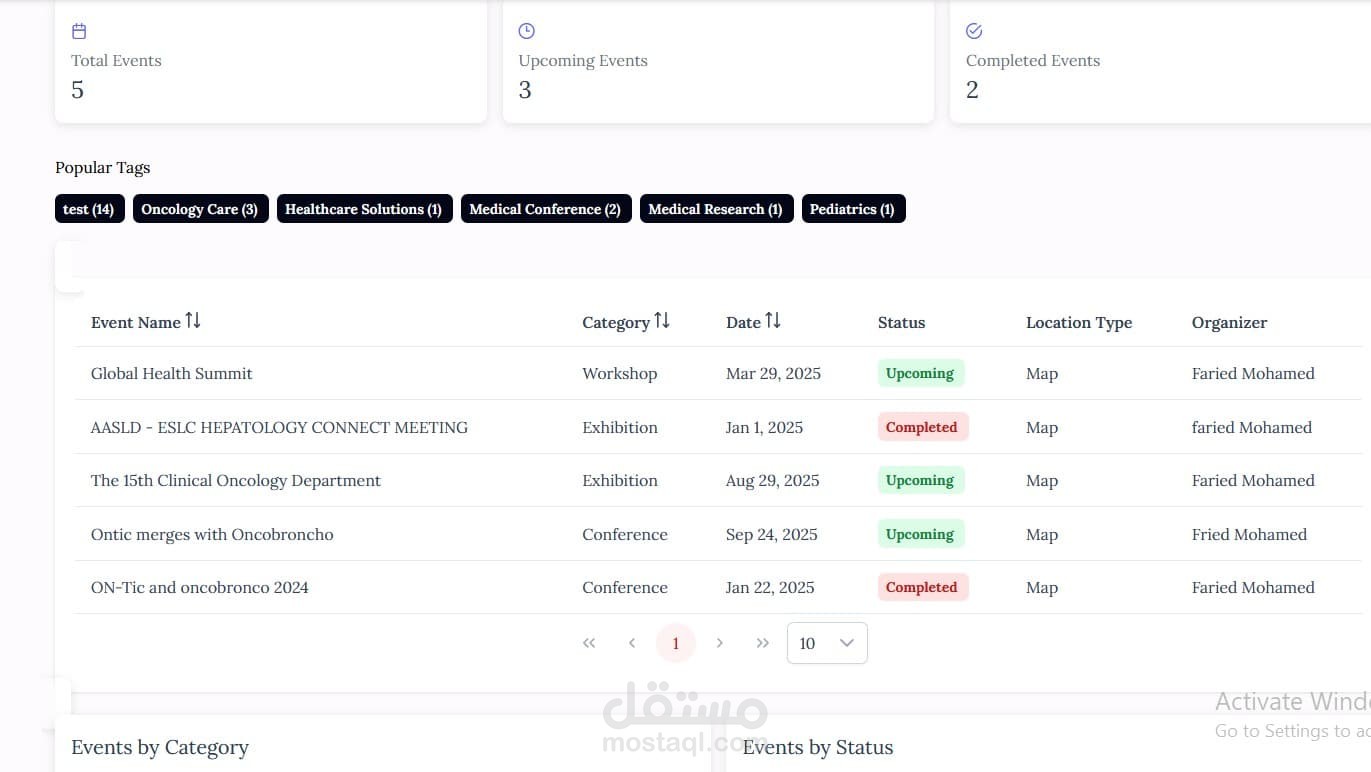Sort table by Category arrows
Viewport: 1371px width, 772px height.
(662, 321)
